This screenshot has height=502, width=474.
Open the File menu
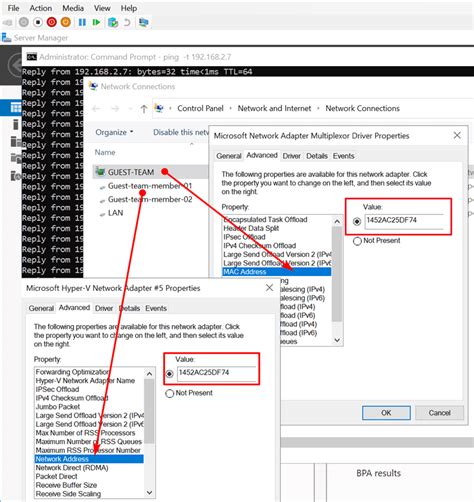[x=13, y=8]
